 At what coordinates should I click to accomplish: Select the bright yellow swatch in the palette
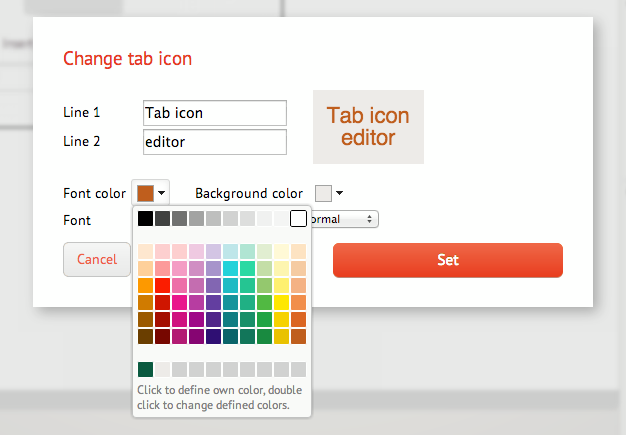281,302
